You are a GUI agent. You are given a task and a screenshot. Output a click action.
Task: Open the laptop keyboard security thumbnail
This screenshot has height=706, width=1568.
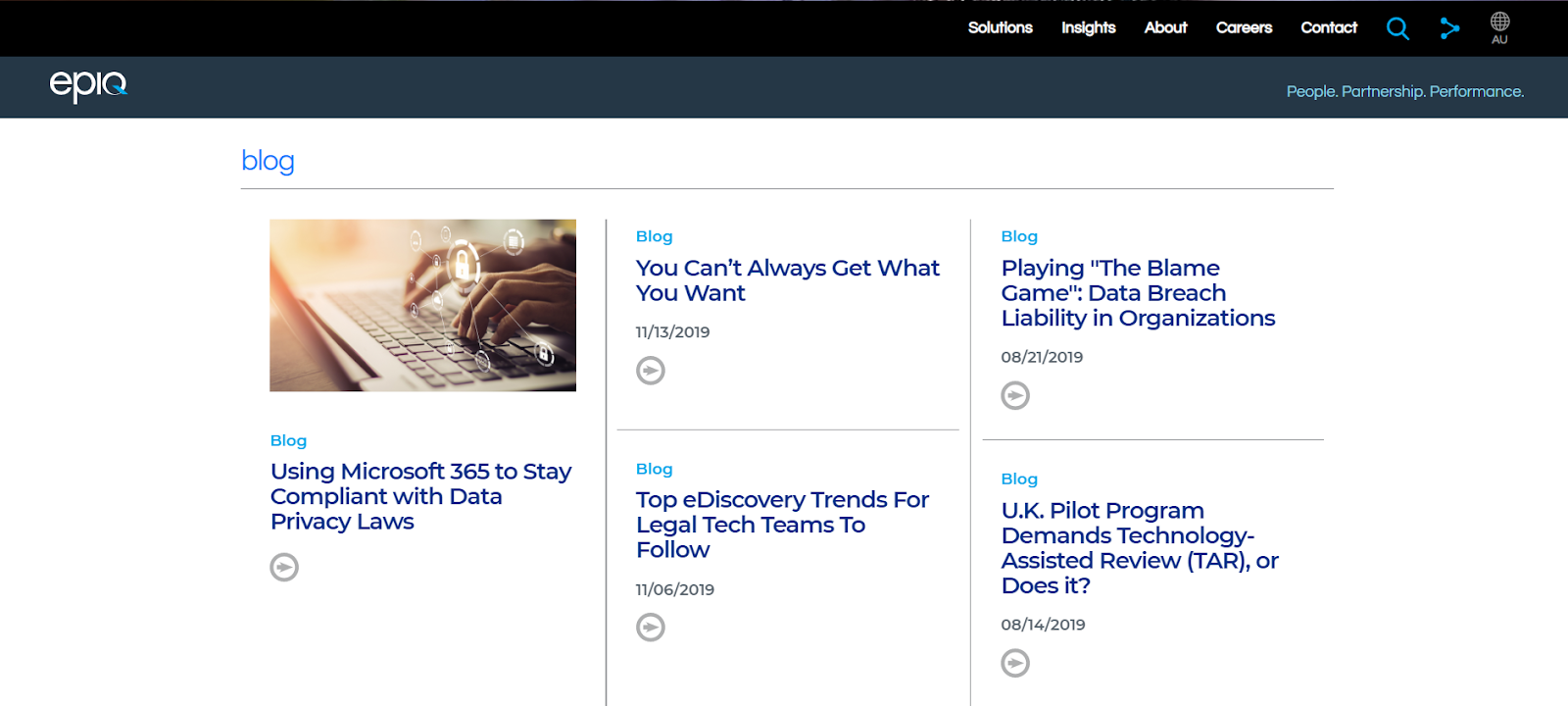[x=422, y=305]
